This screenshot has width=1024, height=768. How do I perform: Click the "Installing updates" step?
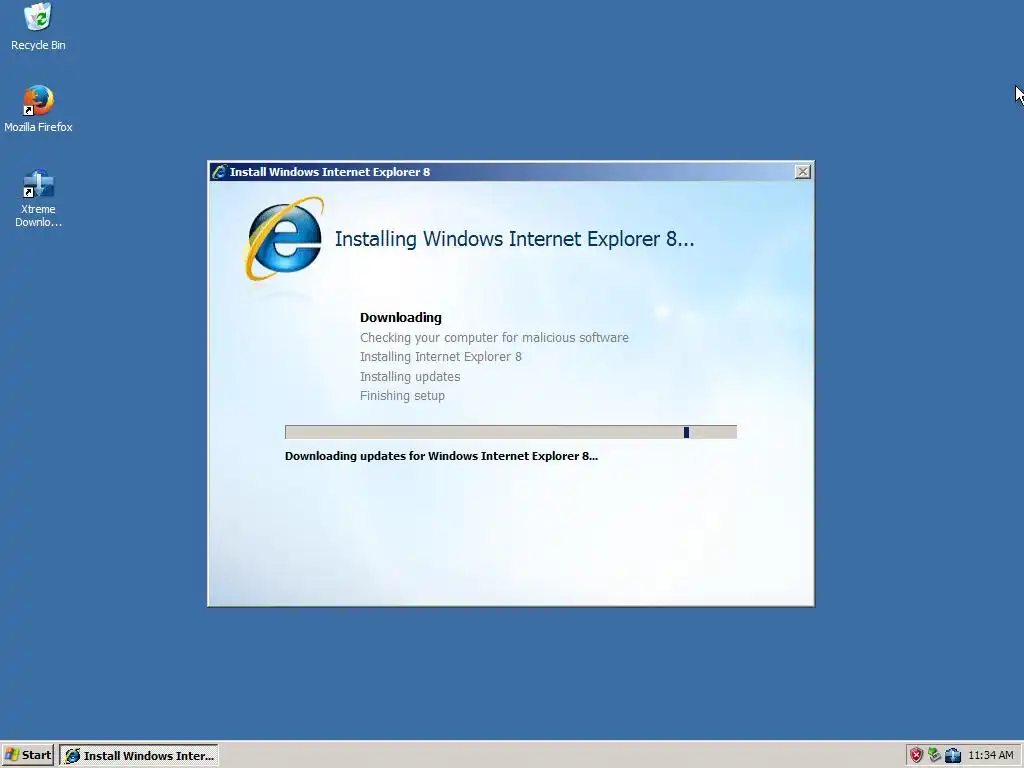[x=410, y=377]
